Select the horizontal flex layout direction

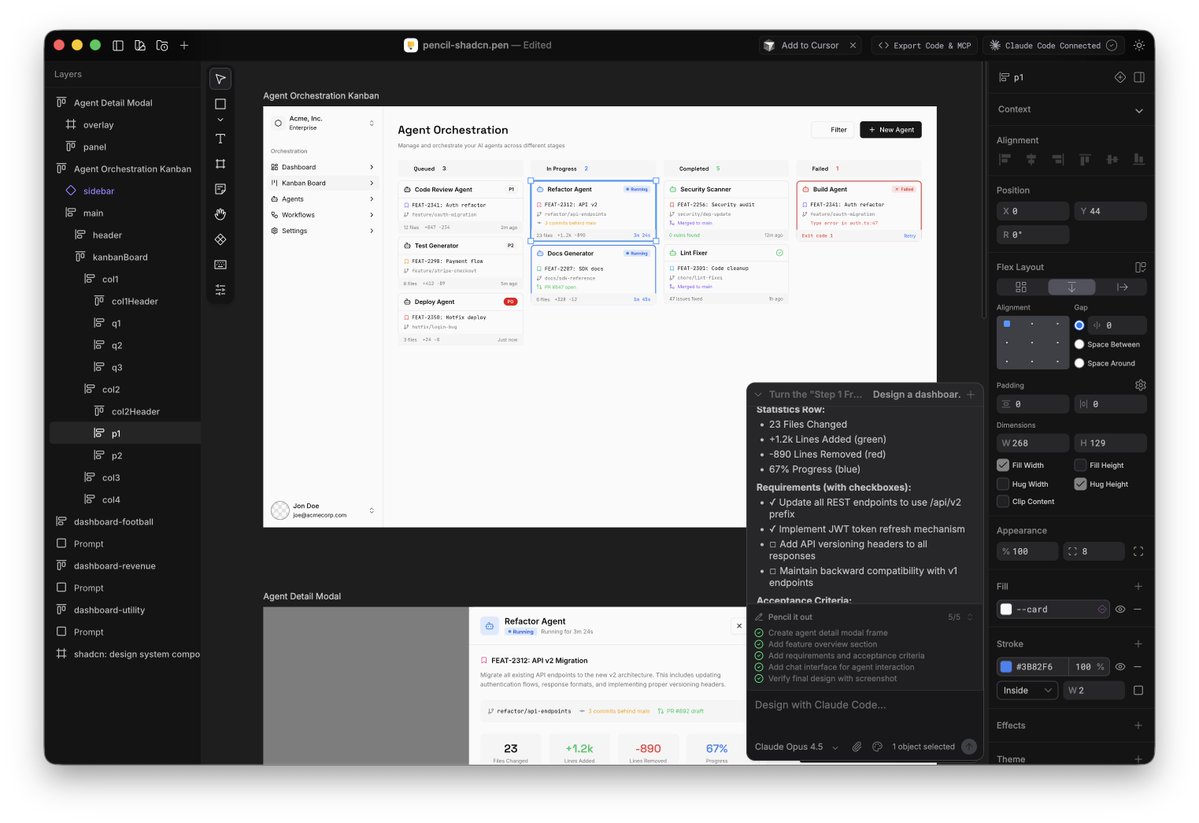pyautogui.click(x=1122, y=287)
